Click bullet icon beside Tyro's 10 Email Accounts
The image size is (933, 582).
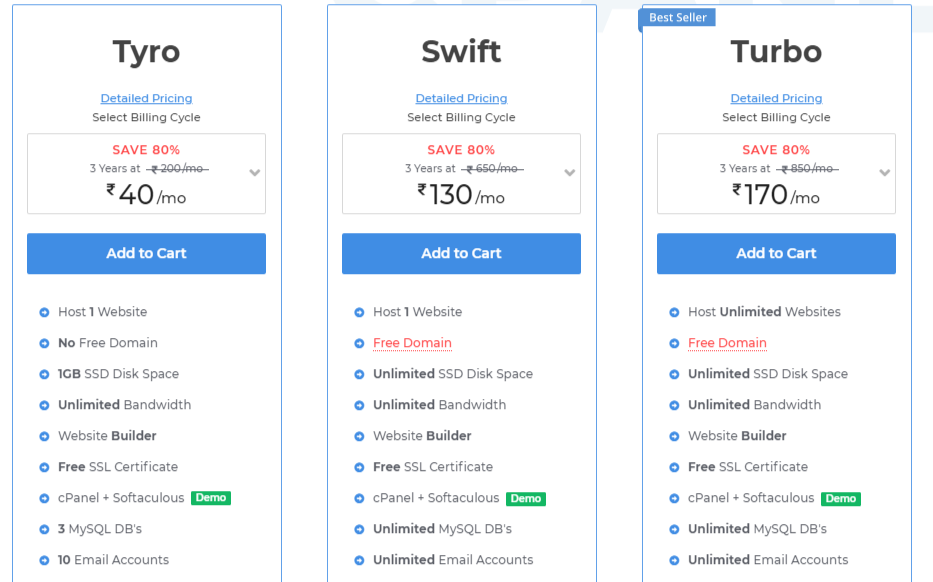click(x=44, y=560)
